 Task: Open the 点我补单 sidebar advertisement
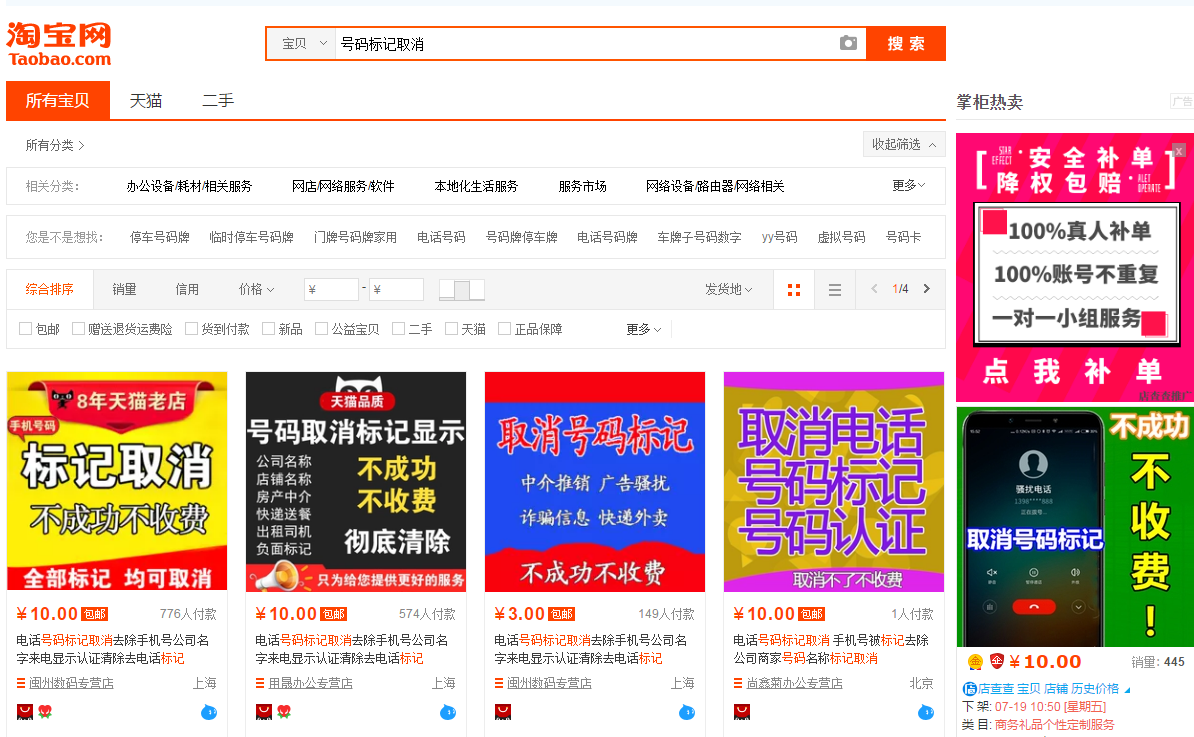click(x=1074, y=267)
